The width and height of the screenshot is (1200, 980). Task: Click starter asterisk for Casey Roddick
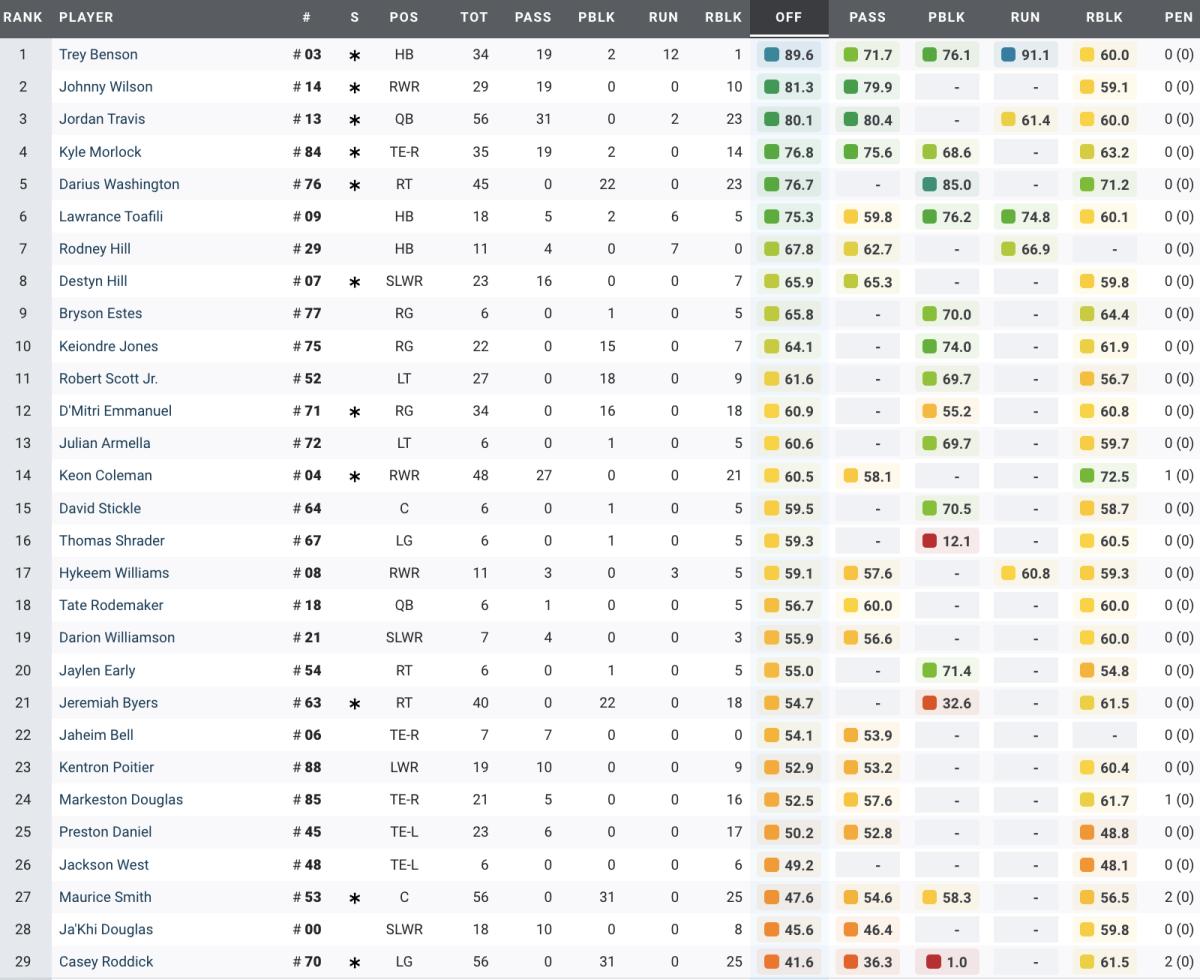click(354, 963)
